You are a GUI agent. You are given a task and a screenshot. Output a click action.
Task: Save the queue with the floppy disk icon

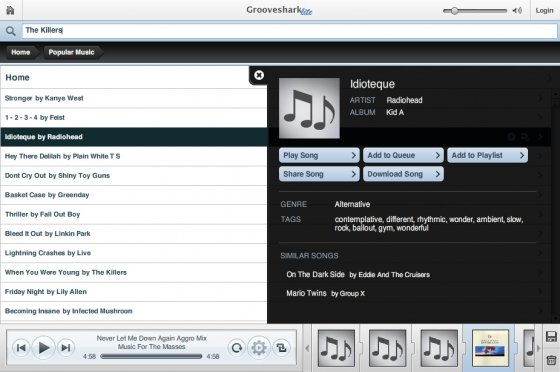(x=551, y=337)
